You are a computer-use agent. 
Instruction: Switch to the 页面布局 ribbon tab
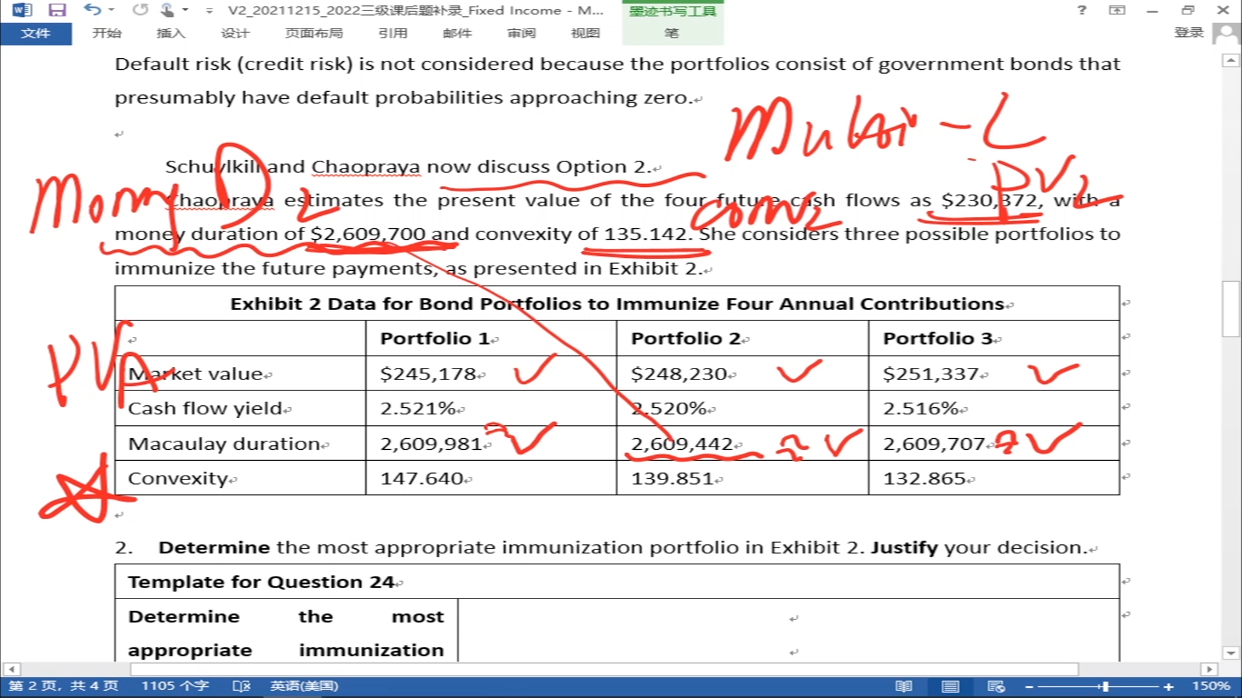[x=314, y=33]
